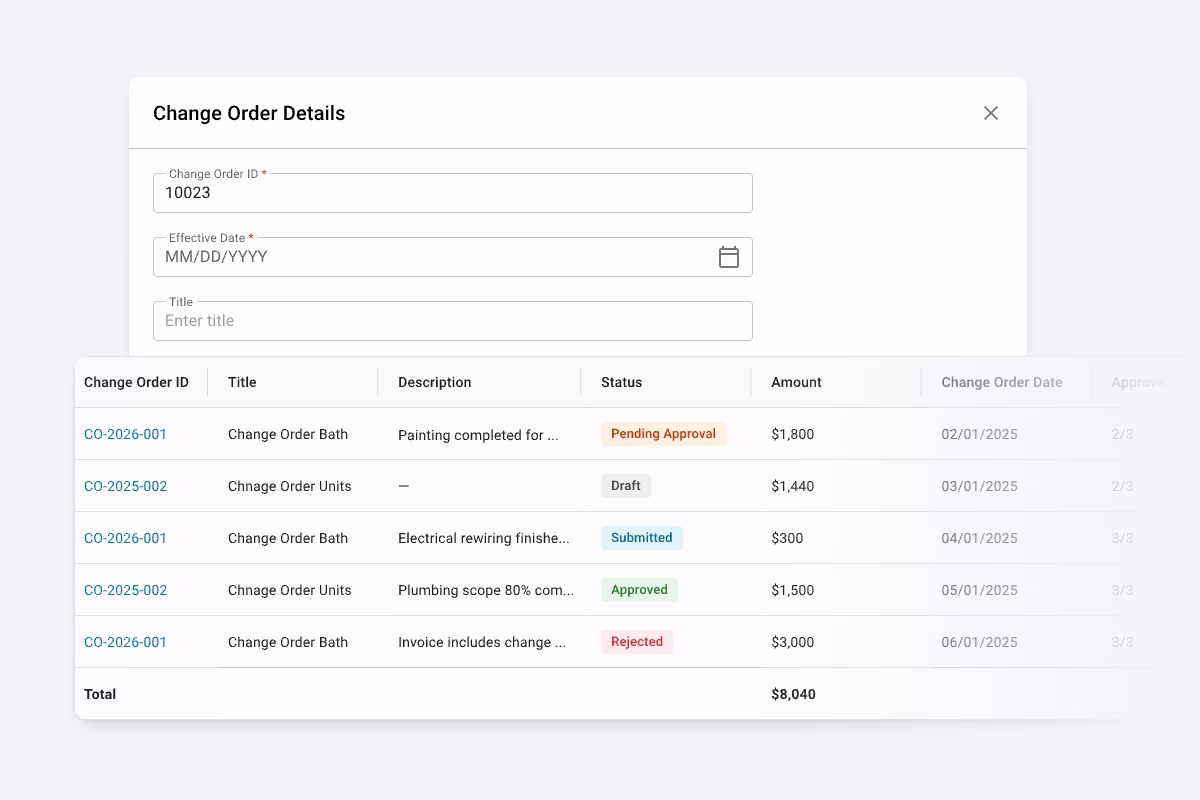Screen dimensions: 1200x800
Task: Click the $300 amount cell
Action: [x=787, y=538]
